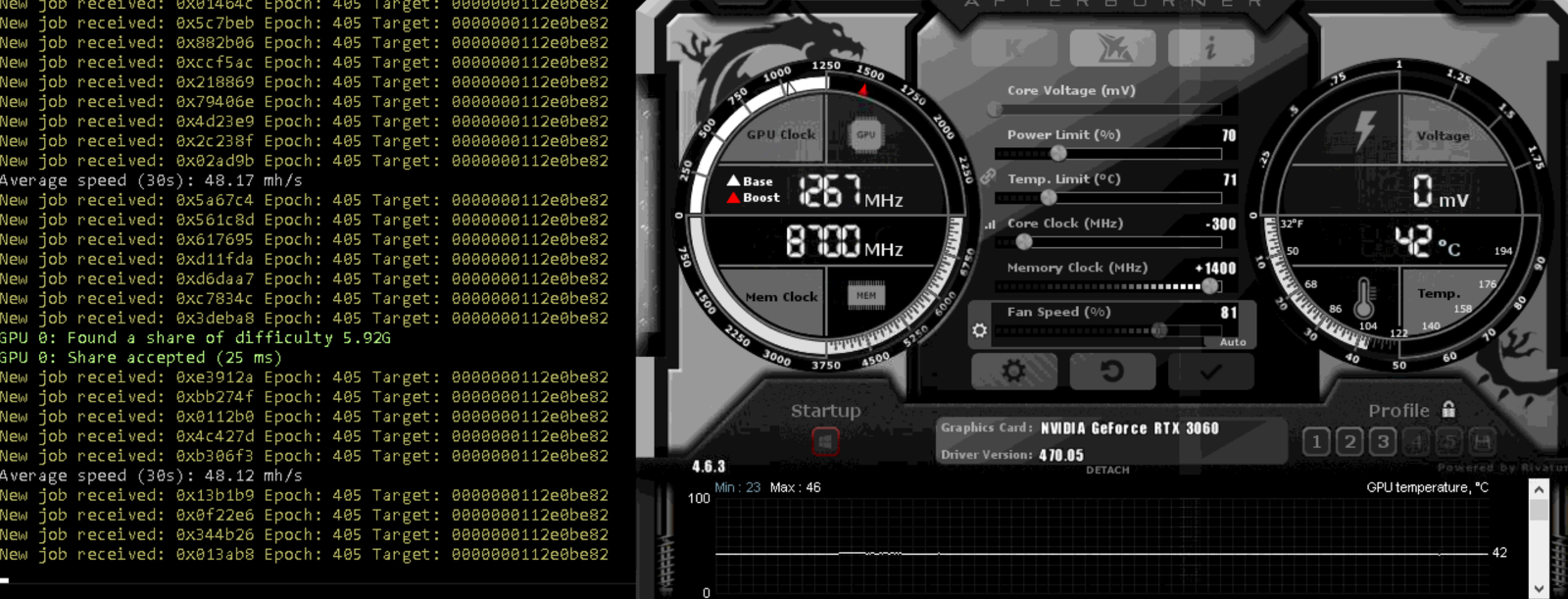Toggle the Profile lock icon

[x=1448, y=409]
